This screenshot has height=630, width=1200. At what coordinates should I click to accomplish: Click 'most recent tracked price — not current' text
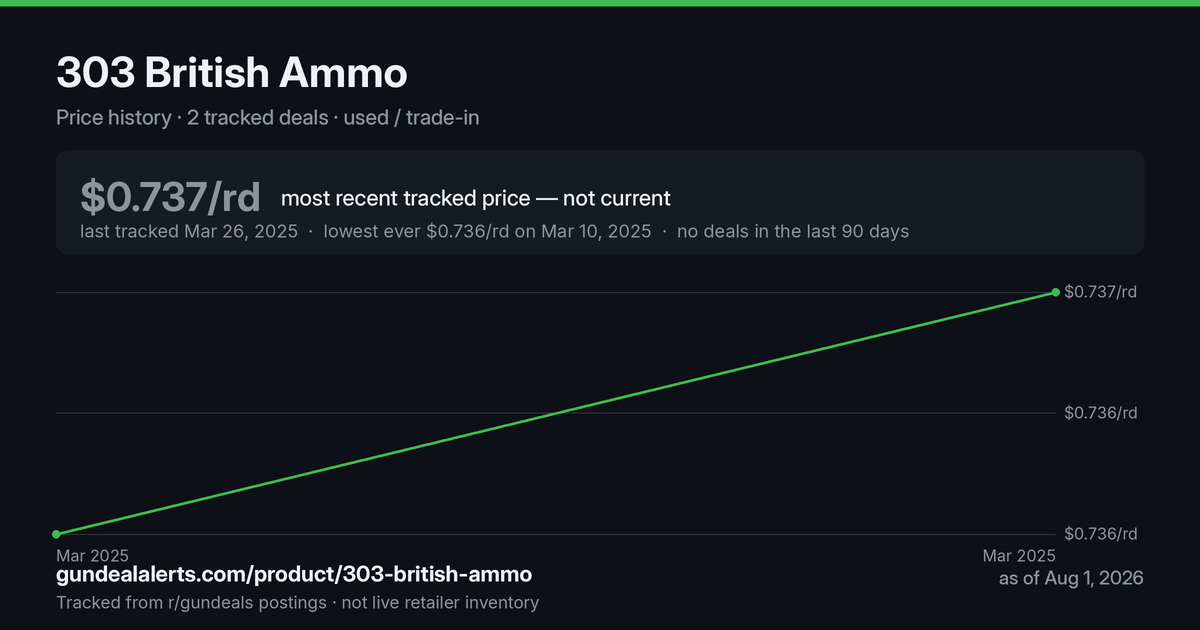click(x=476, y=198)
